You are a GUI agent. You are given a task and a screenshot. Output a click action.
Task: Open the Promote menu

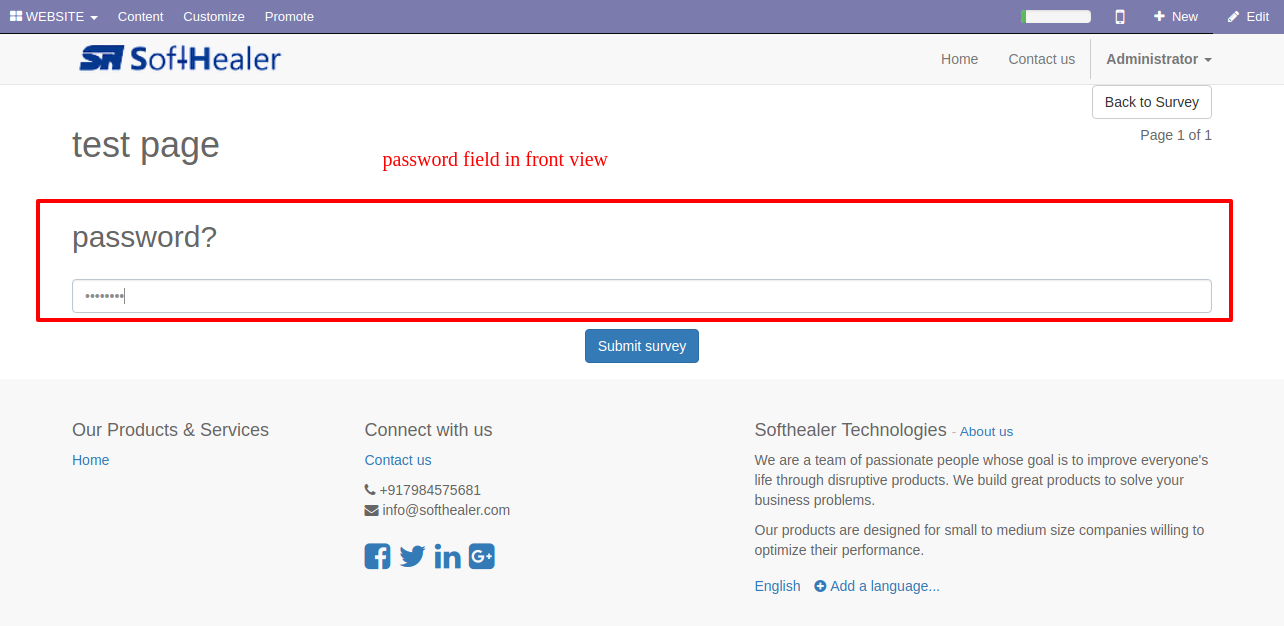[x=289, y=17]
